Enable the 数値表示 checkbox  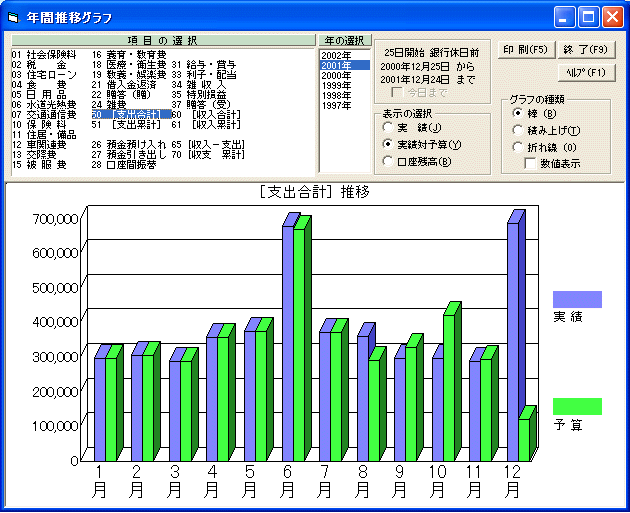531,163
